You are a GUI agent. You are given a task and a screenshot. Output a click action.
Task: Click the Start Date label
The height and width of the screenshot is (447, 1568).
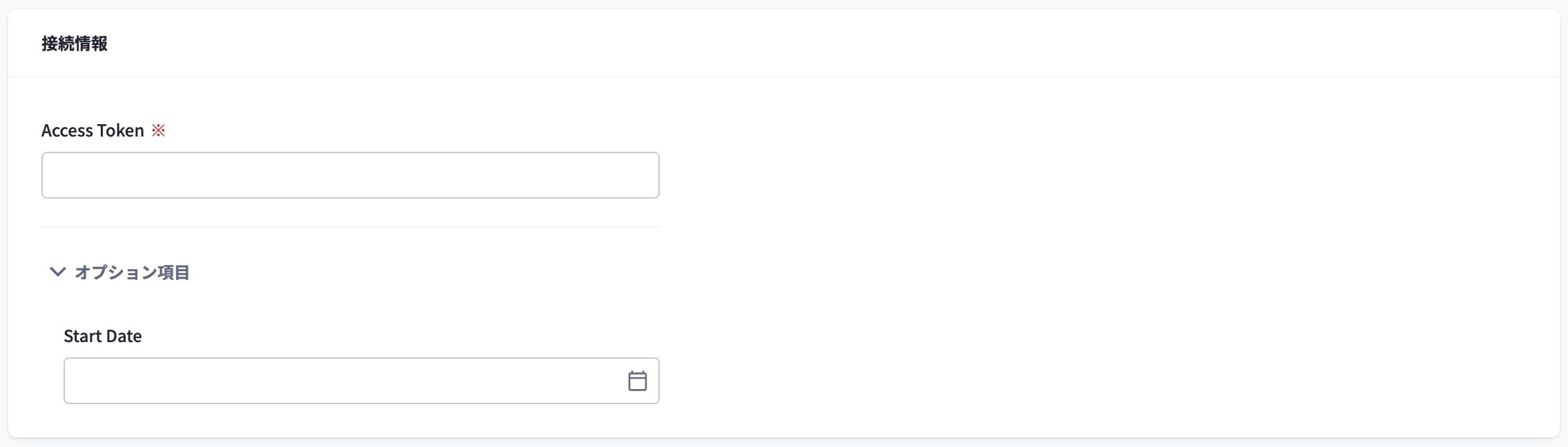coord(103,336)
